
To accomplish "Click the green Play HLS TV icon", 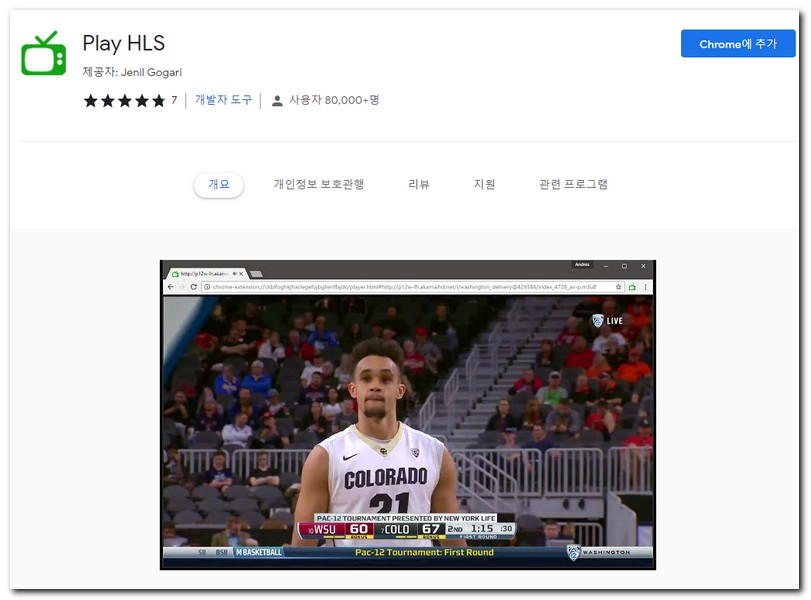I will tap(44, 53).
